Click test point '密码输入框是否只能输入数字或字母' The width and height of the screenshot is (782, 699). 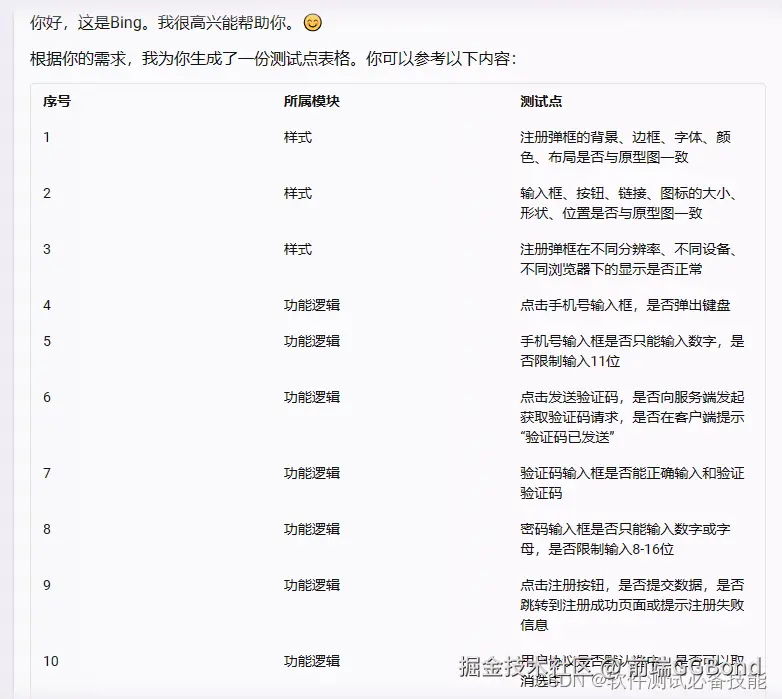pyautogui.click(x=625, y=539)
